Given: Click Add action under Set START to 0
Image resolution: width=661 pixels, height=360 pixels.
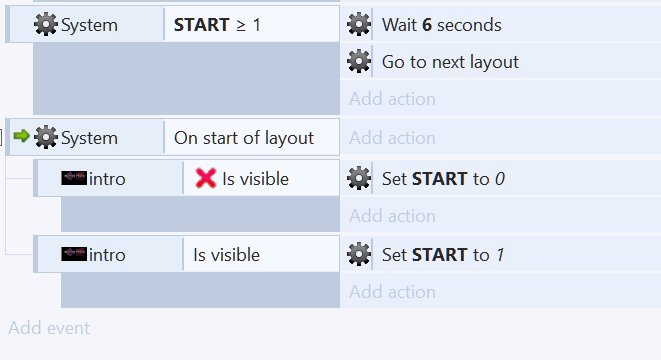Looking at the screenshot, I should tap(392, 216).
